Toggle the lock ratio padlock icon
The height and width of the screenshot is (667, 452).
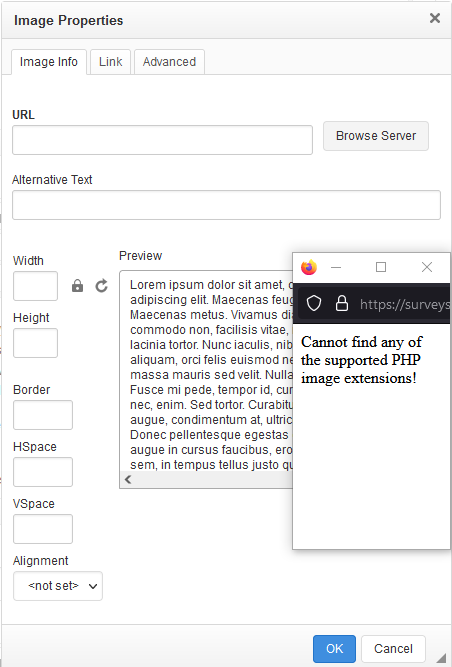point(77,286)
